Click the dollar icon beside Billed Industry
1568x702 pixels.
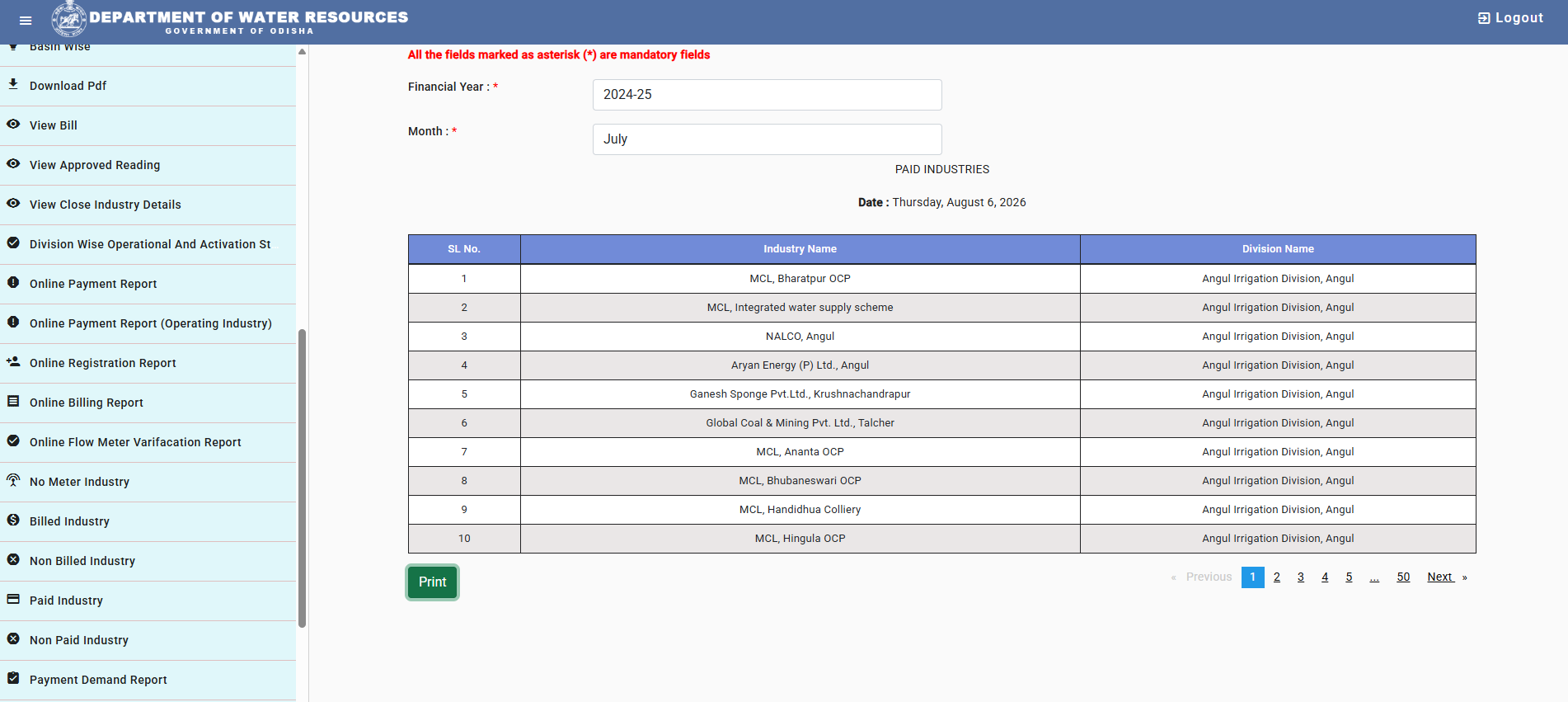coord(13,520)
